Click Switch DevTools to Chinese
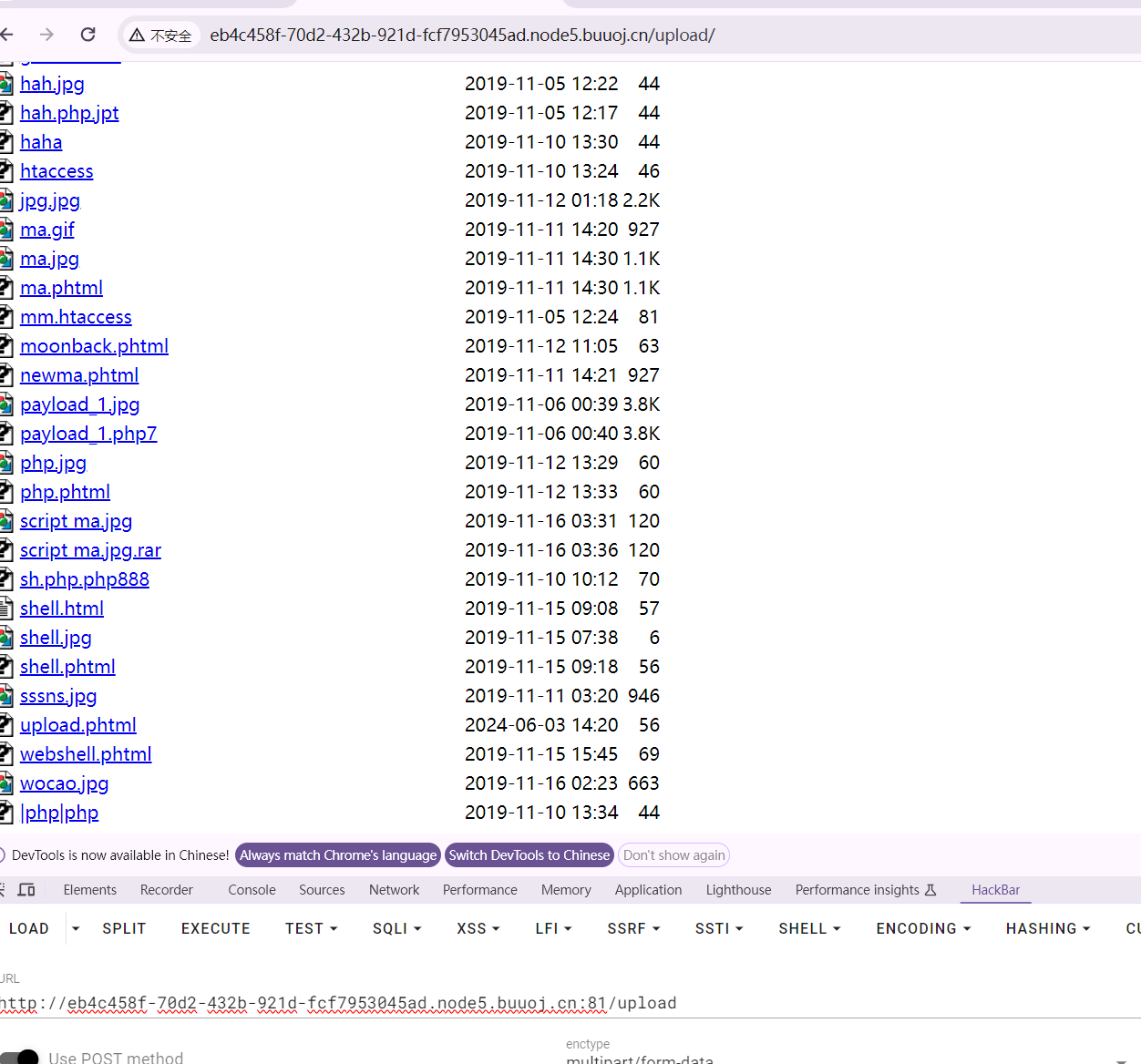The width and height of the screenshot is (1141, 1064). click(x=529, y=854)
